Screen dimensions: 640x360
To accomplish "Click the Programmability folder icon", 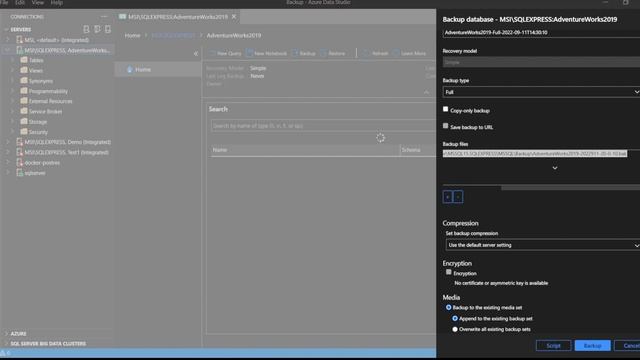I will 24,91.
